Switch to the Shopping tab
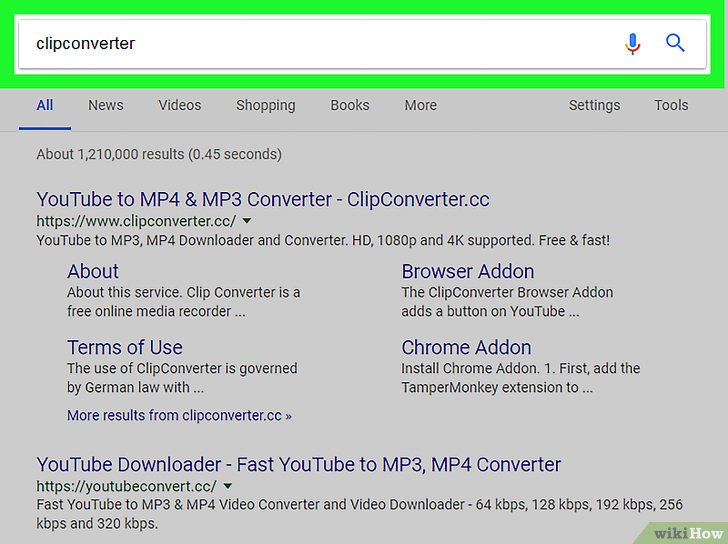The image size is (728, 544). (x=265, y=105)
